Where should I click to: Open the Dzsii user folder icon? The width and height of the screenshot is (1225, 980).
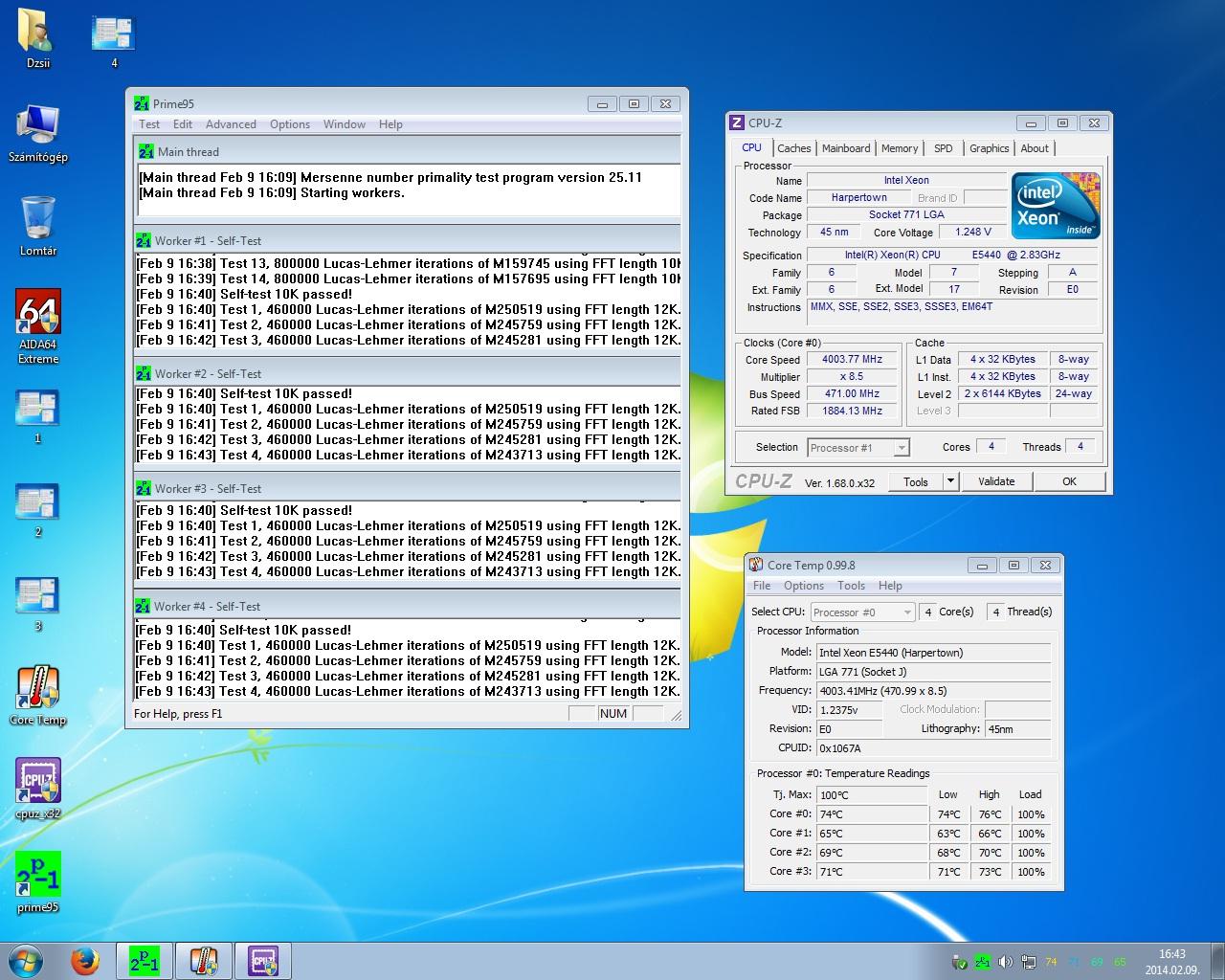click(38, 33)
